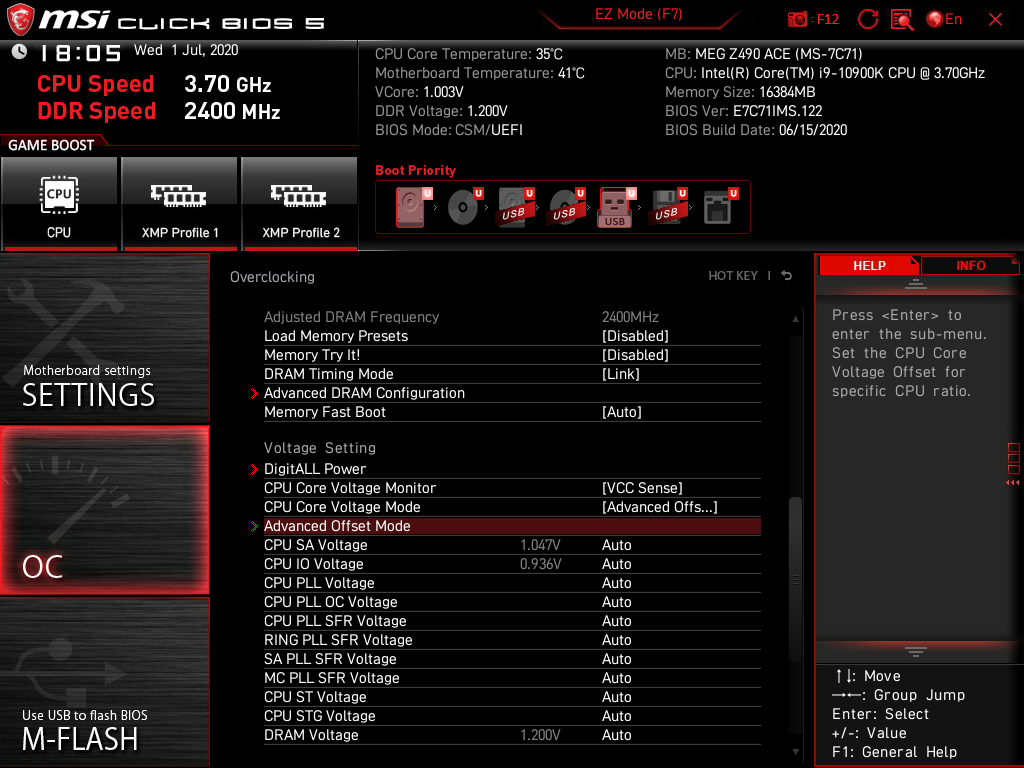Expand Advanced DRAM Configuration
The height and width of the screenshot is (768, 1024).
click(x=364, y=393)
